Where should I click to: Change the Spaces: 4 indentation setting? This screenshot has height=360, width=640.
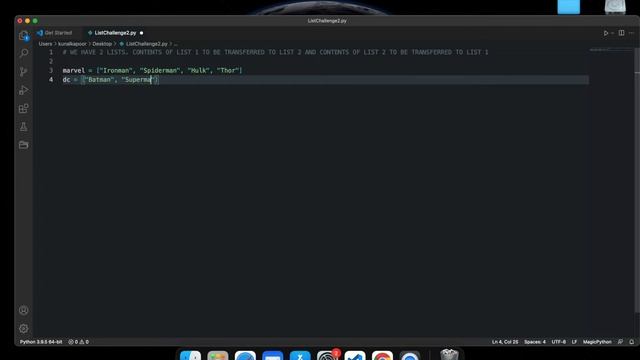coord(535,342)
